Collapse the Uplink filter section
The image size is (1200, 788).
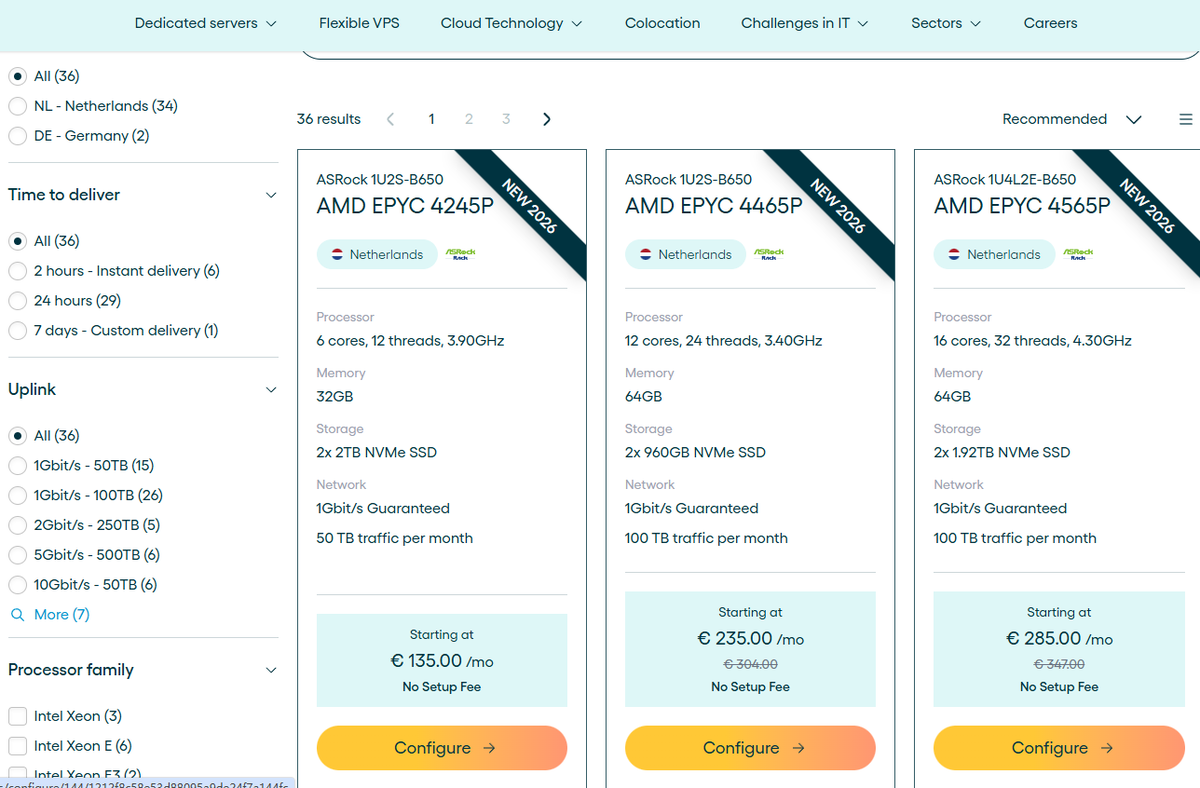[271, 390]
